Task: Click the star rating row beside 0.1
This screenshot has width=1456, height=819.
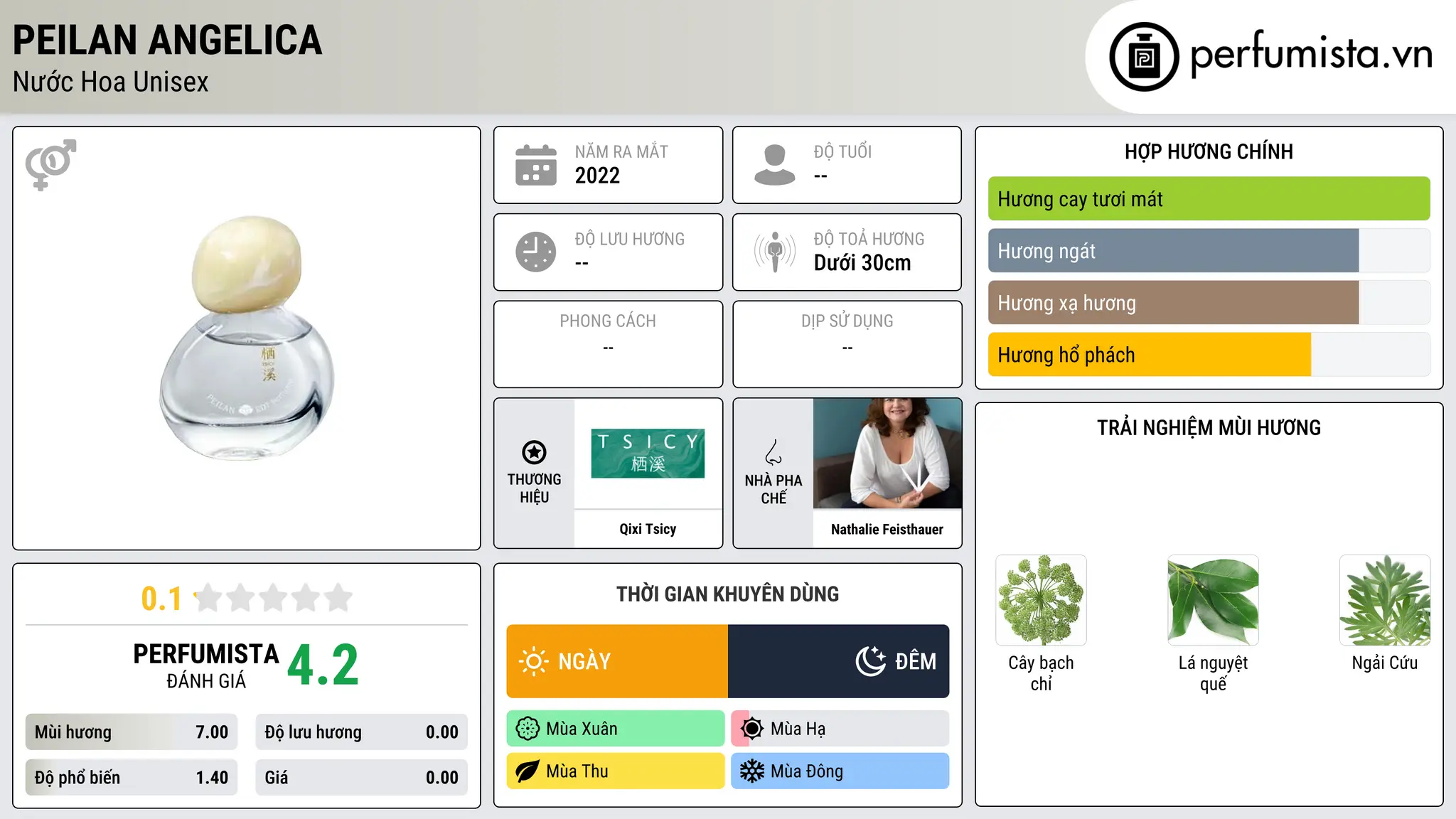Action: [273, 598]
